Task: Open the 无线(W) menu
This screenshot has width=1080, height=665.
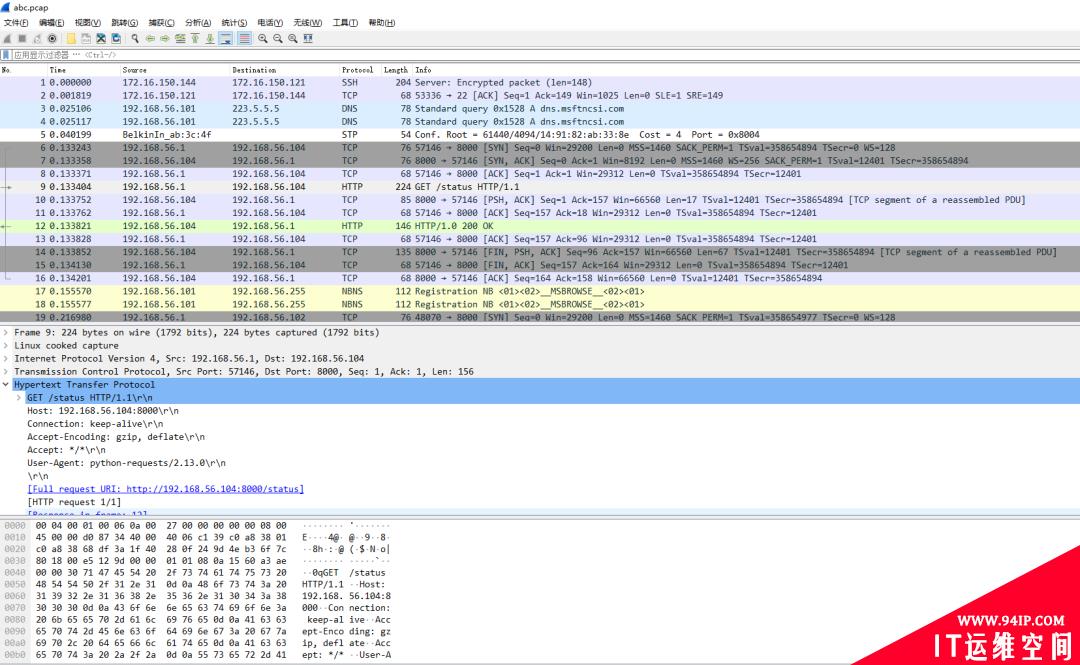Action: (x=307, y=23)
